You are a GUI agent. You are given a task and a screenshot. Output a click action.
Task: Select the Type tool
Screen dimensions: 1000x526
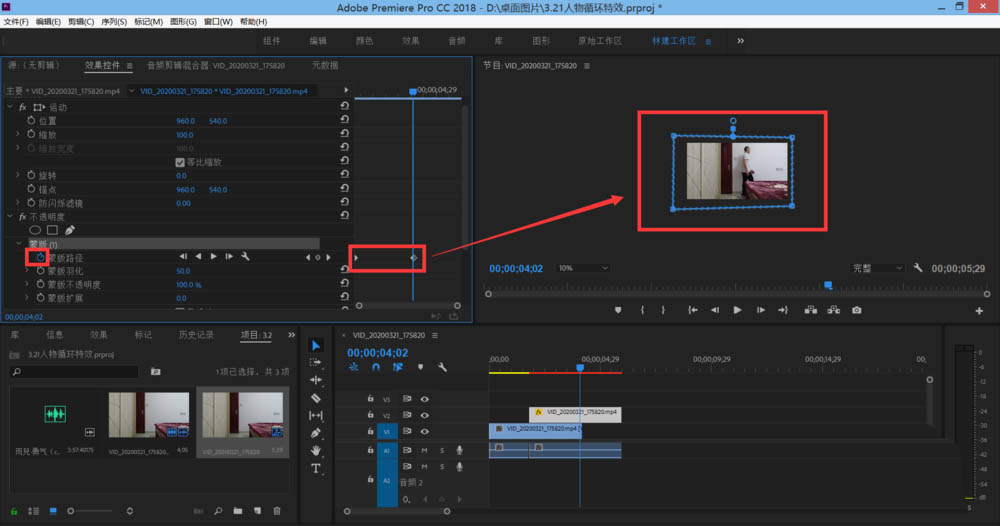pyautogui.click(x=316, y=468)
